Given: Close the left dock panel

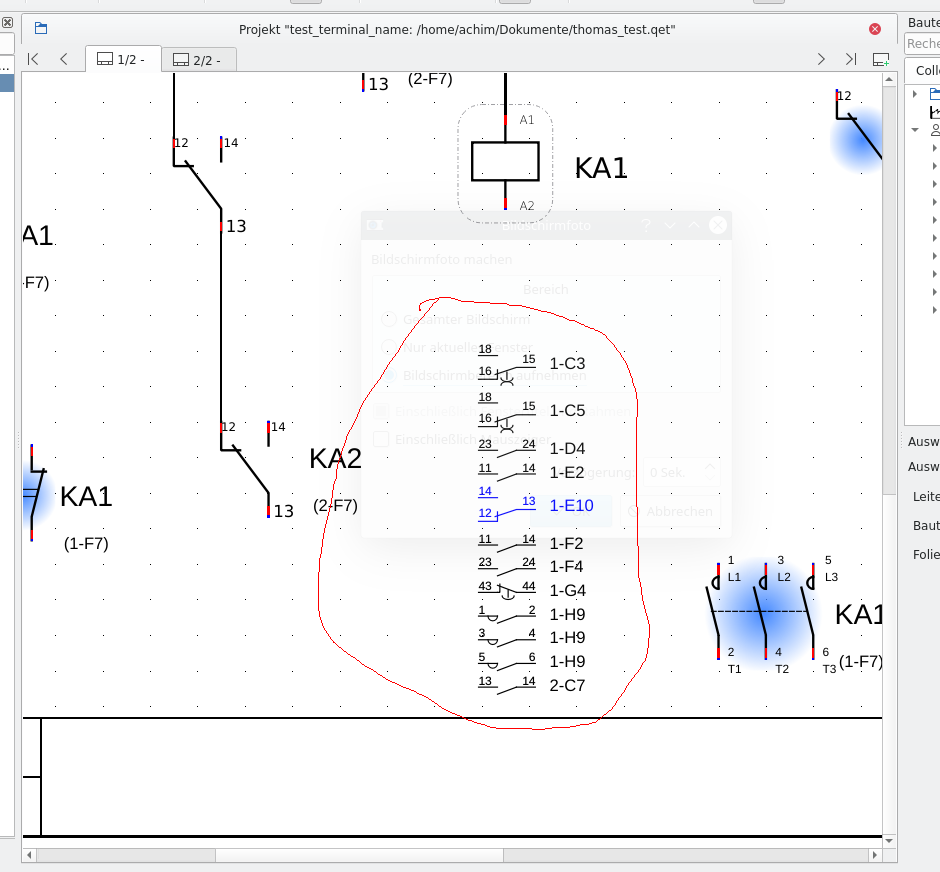Looking at the screenshot, I should click(7, 23).
